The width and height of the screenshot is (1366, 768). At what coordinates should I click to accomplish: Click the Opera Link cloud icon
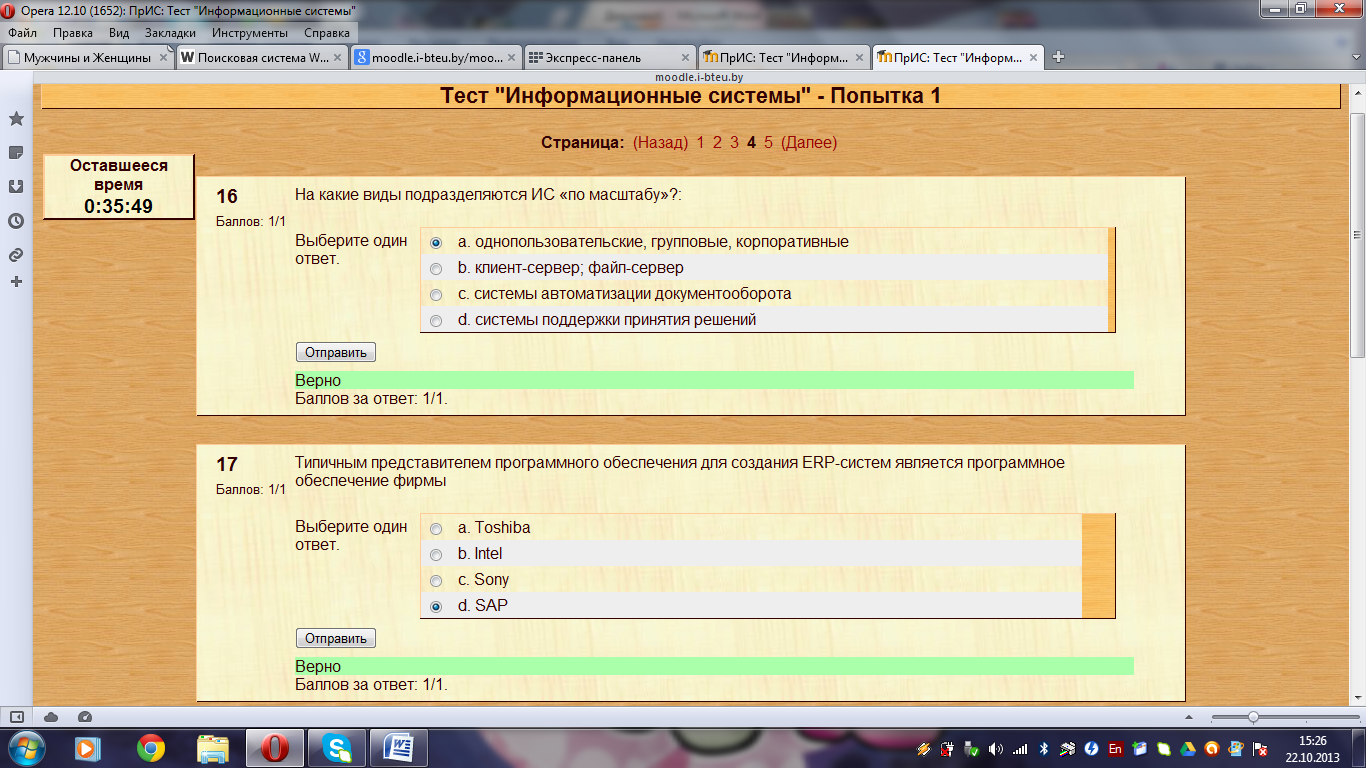[51, 717]
